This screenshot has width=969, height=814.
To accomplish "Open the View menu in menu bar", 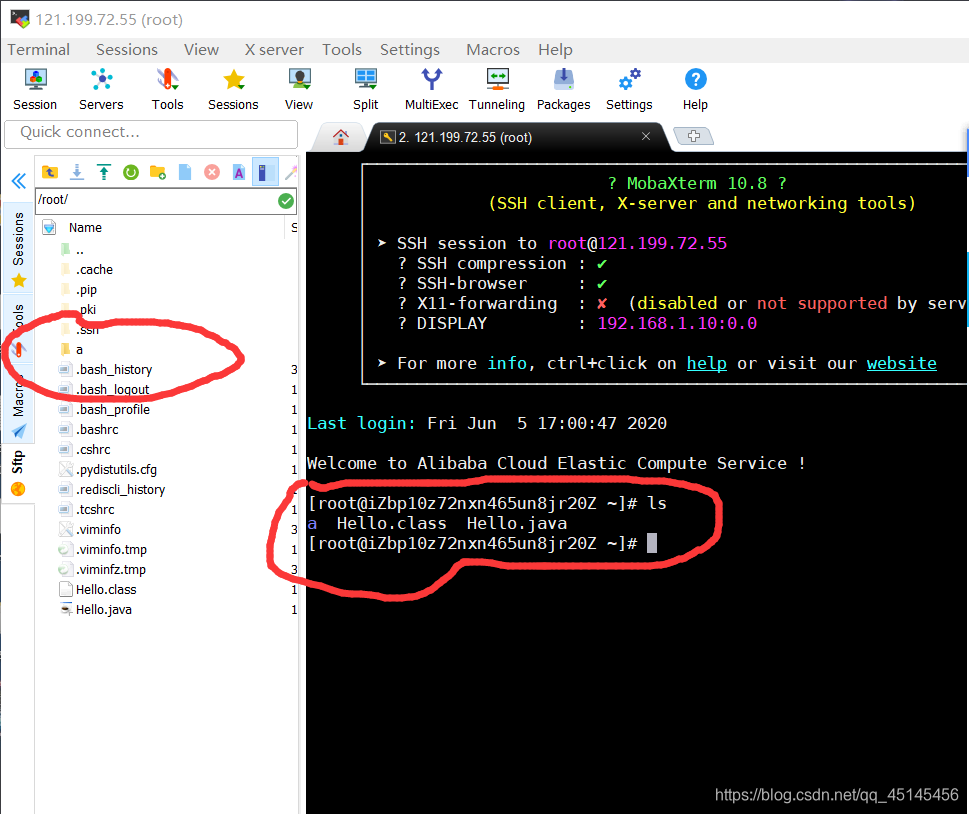I will point(201,49).
